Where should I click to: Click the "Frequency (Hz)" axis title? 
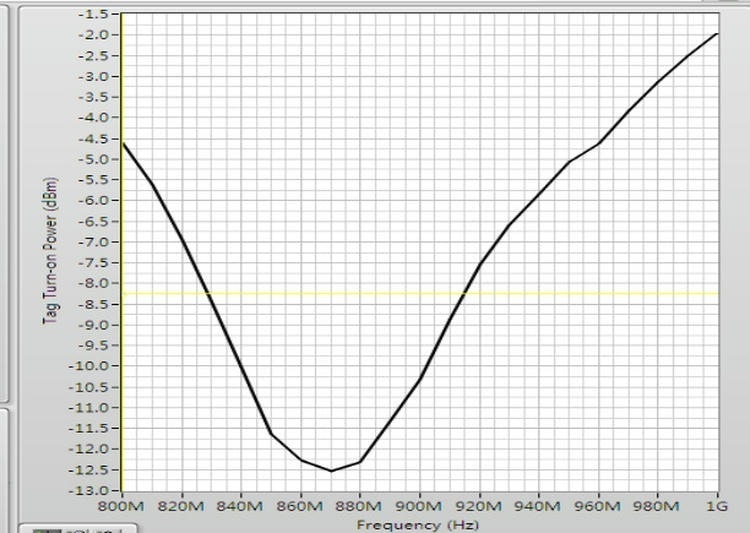coord(418,525)
